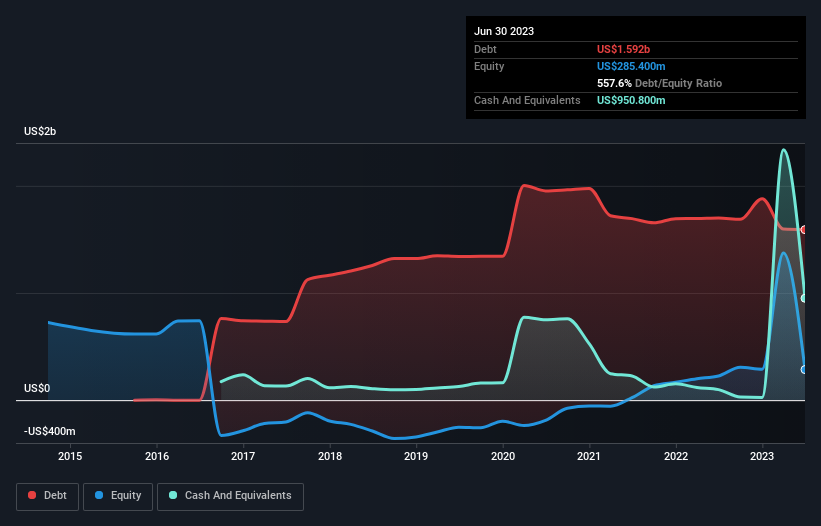The width and height of the screenshot is (821, 526).
Task: Toggle the Debt legend button
Action: point(48,496)
